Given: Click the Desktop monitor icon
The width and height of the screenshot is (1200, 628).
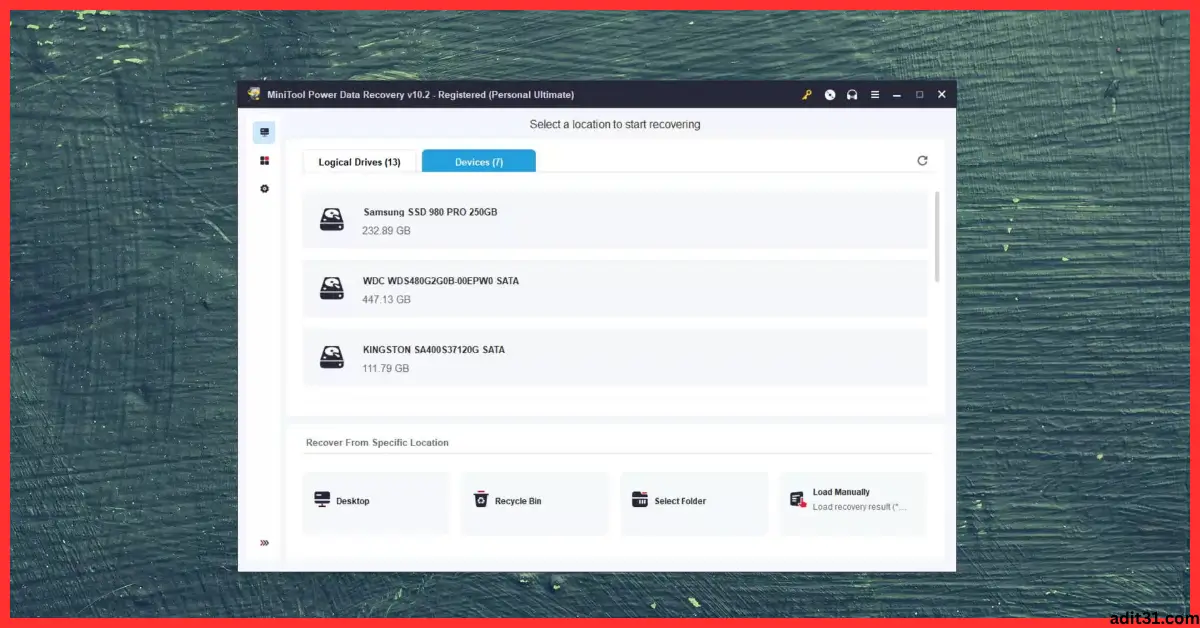Looking at the screenshot, I should 322,499.
